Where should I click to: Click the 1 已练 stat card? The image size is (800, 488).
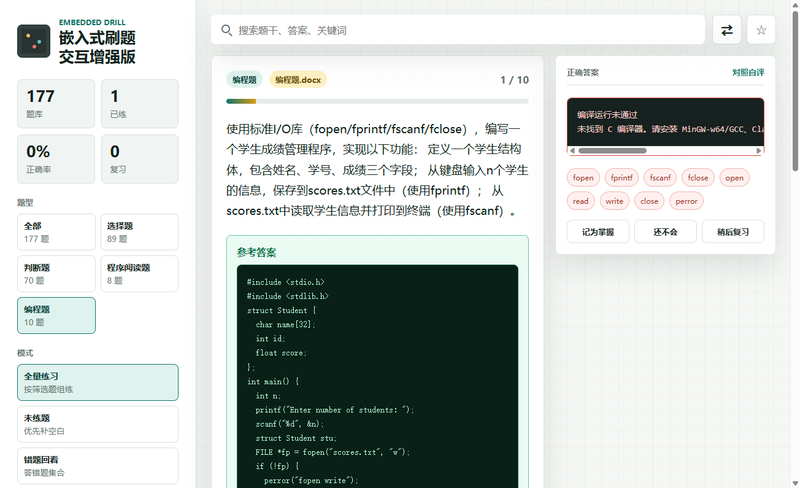click(x=140, y=104)
